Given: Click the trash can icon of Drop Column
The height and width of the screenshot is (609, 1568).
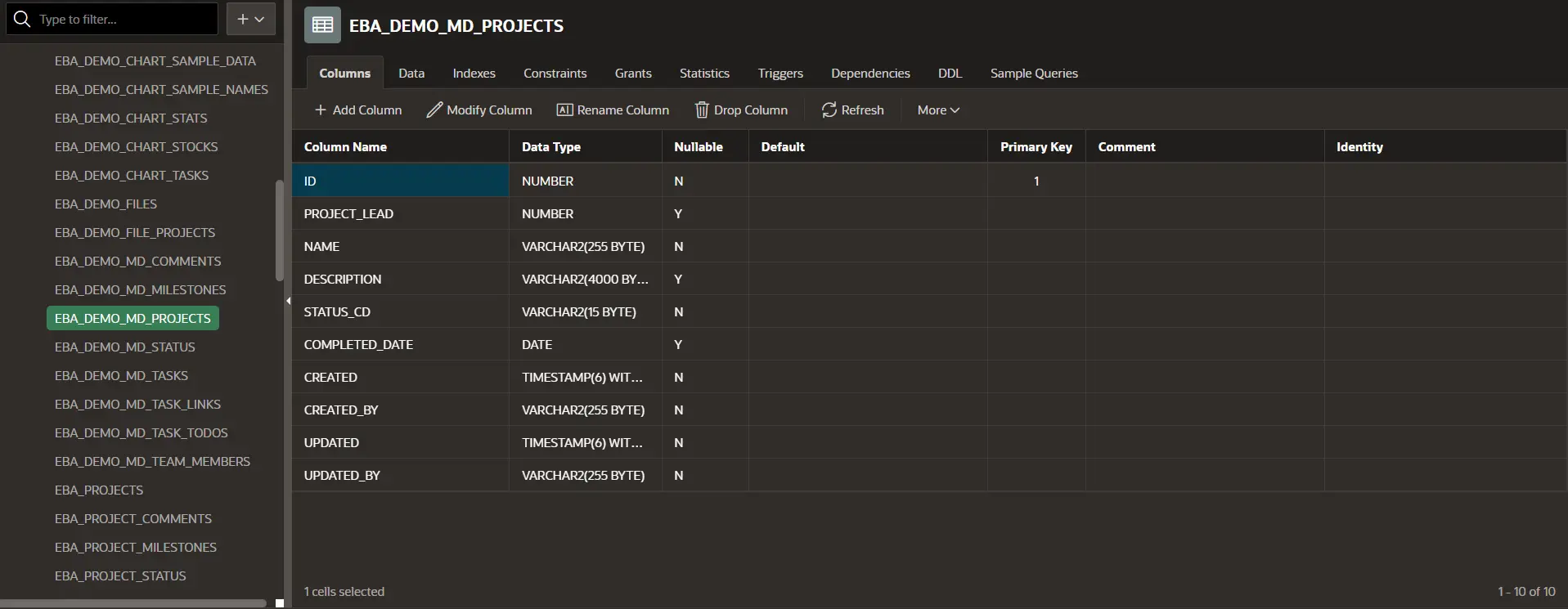Looking at the screenshot, I should tap(702, 110).
